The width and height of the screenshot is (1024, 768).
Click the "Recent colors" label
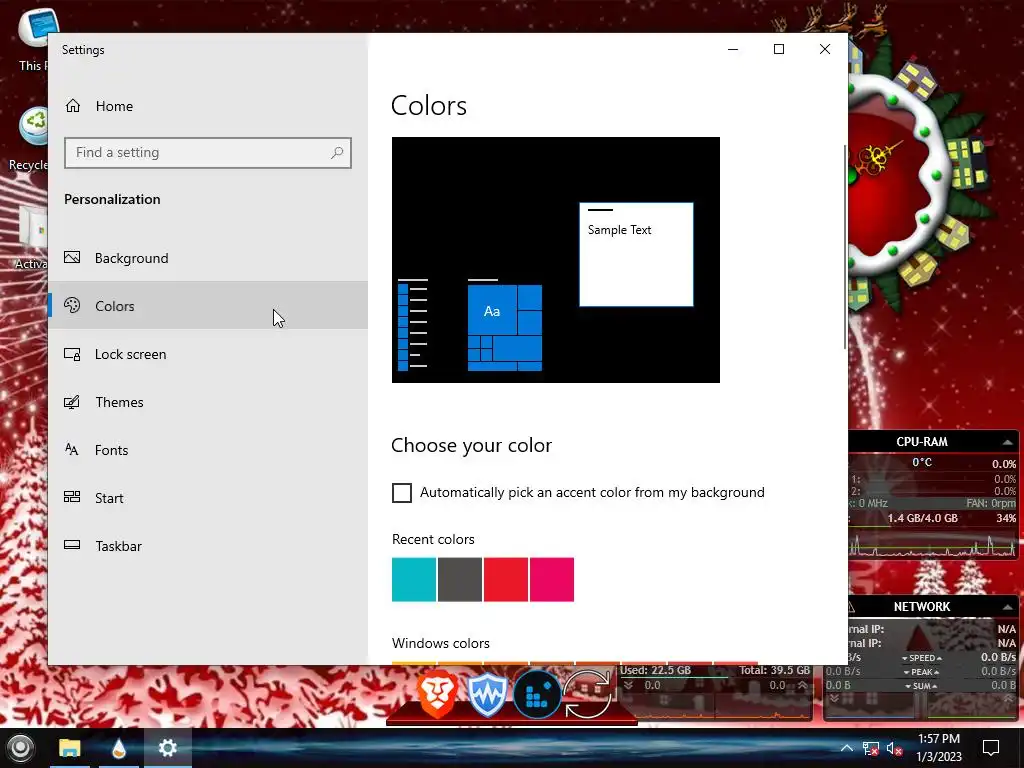click(433, 539)
